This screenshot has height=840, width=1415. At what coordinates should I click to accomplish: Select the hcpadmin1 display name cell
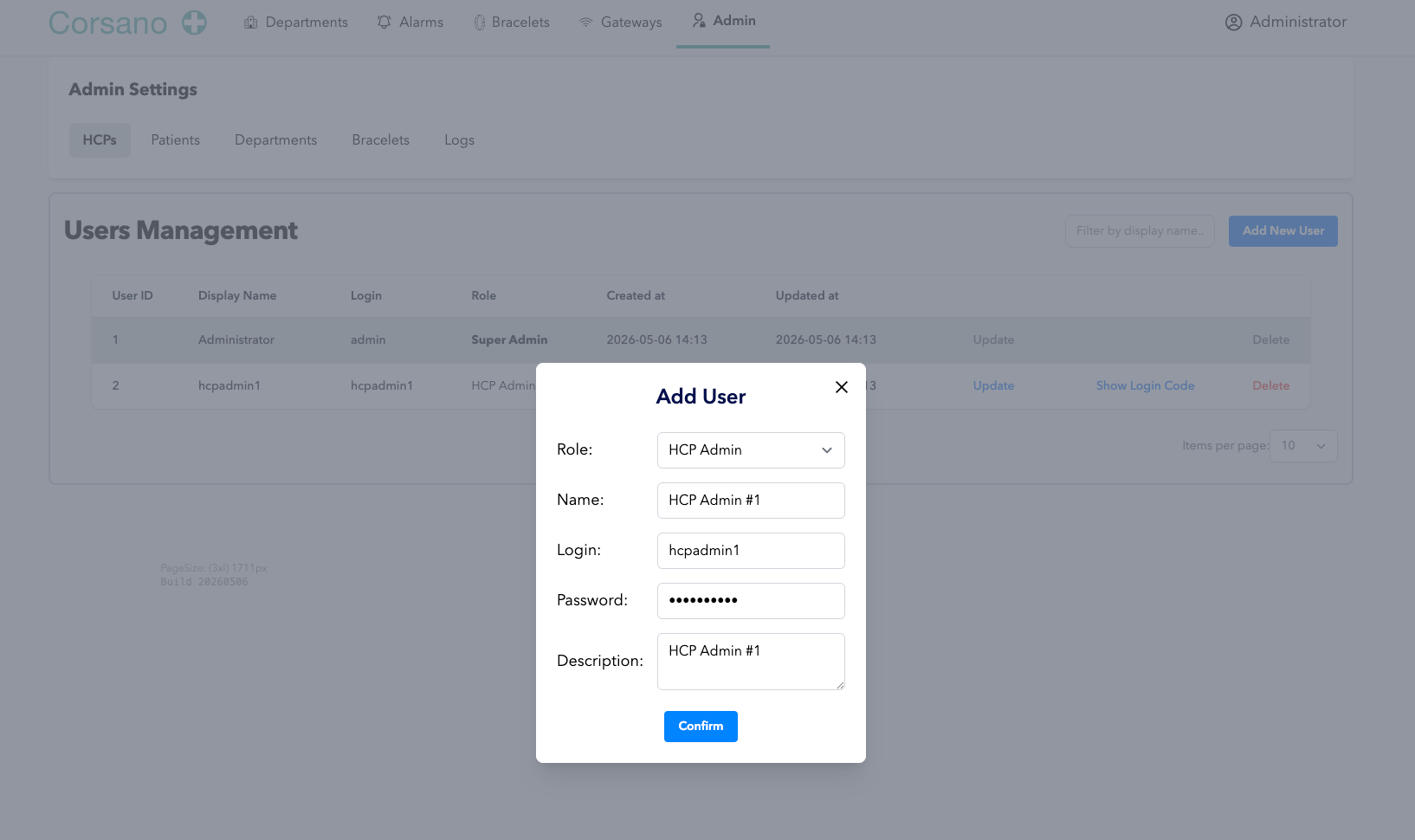pos(229,386)
